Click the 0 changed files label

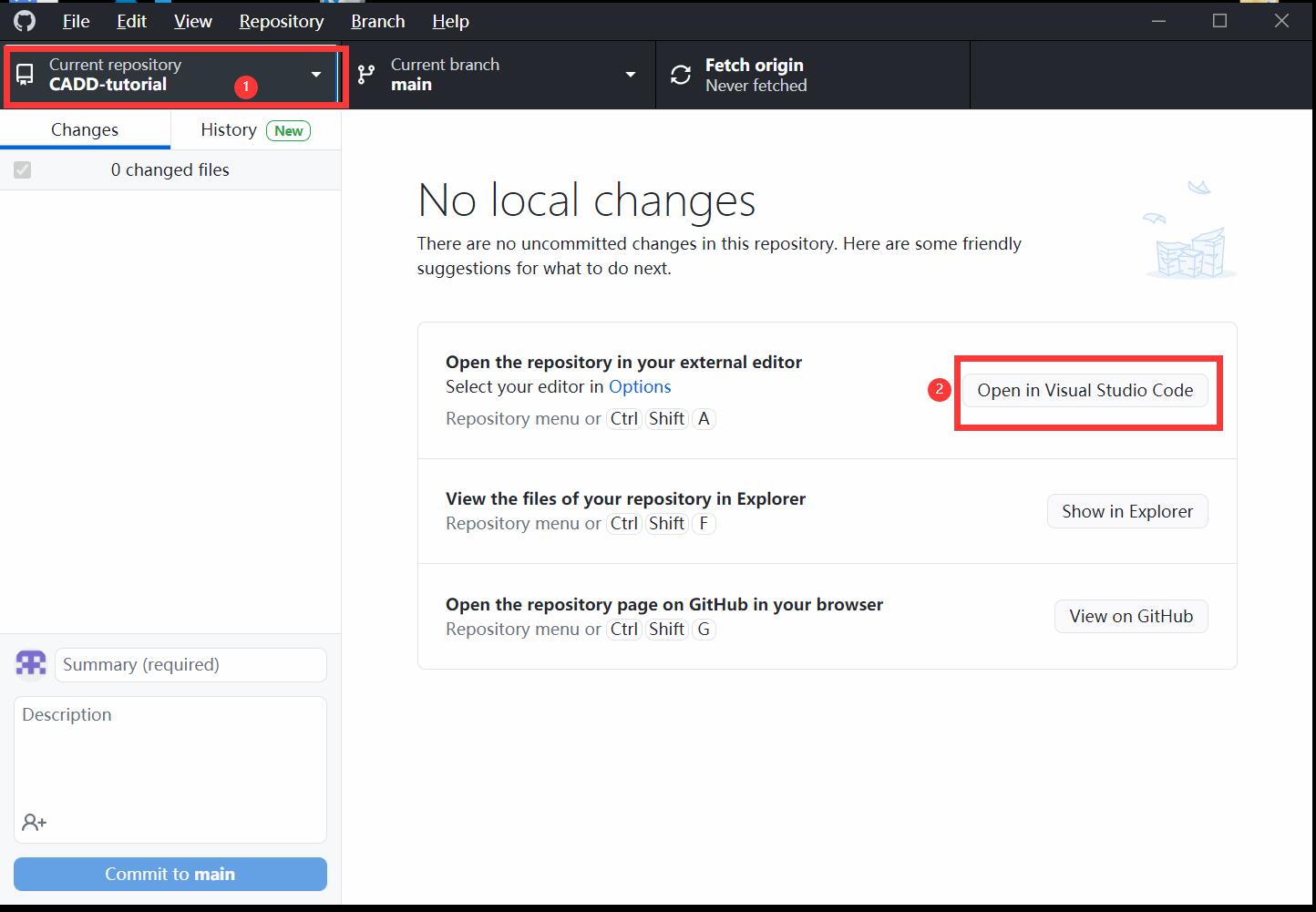tap(170, 169)
